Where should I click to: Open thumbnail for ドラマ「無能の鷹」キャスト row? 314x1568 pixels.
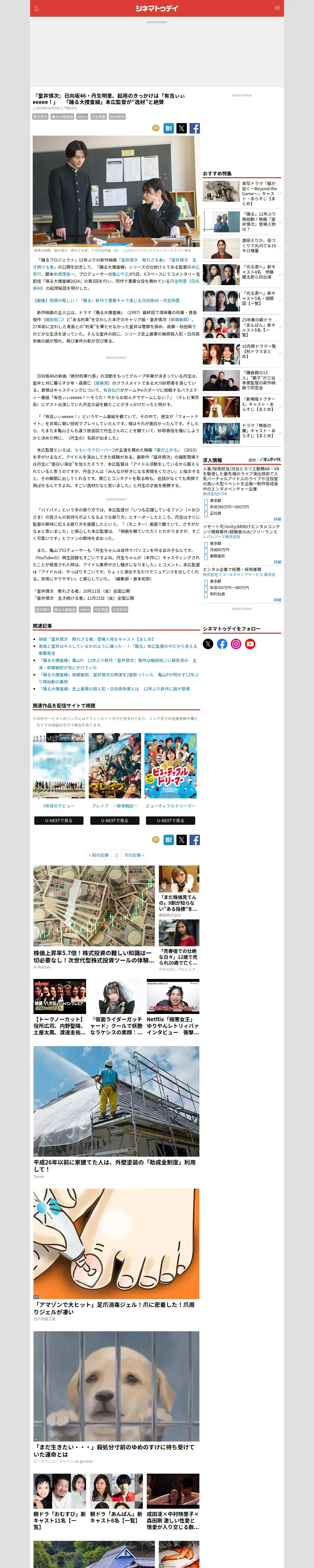pos(221,433)
